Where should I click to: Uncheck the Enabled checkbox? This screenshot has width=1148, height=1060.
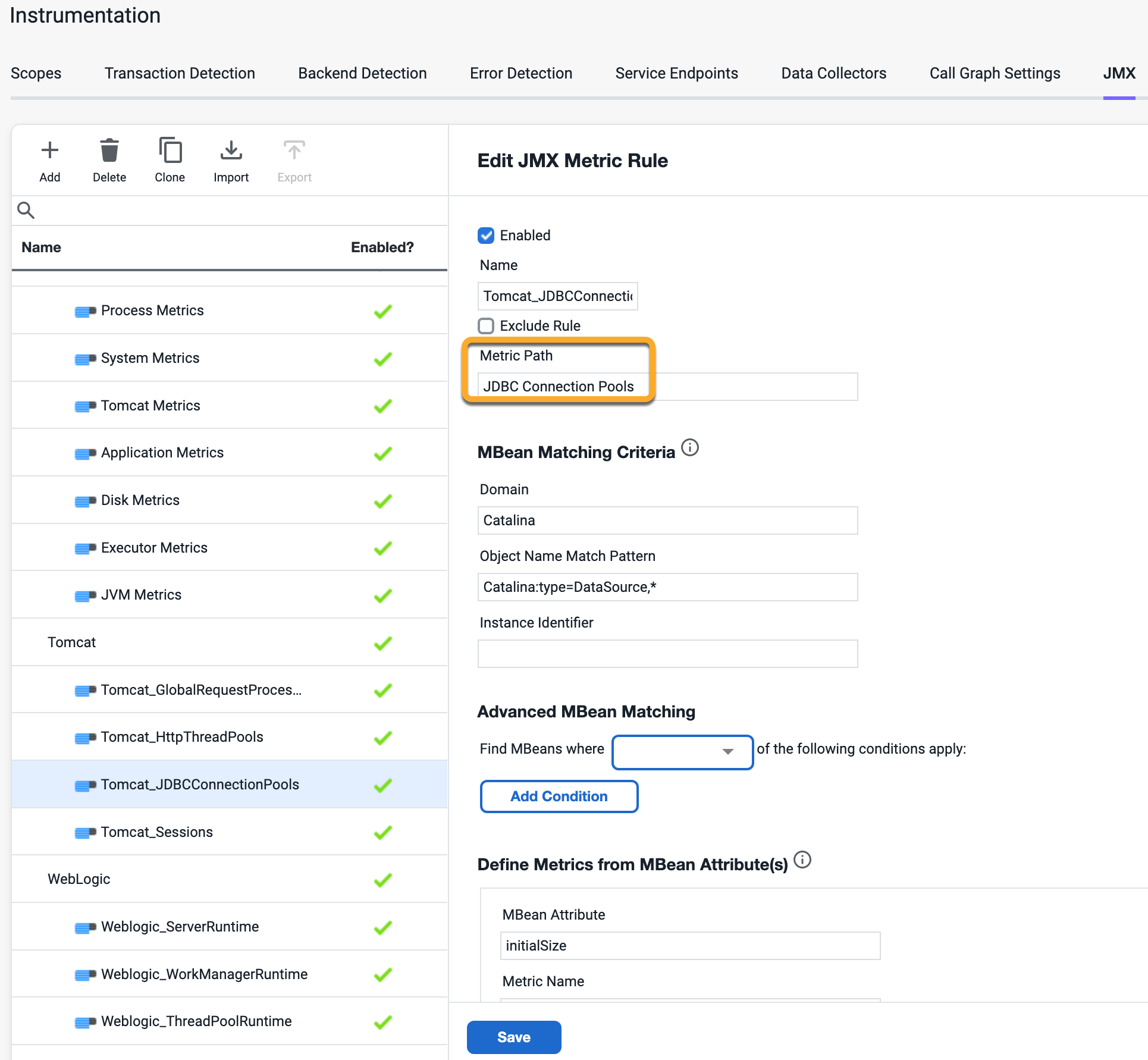click(486, 236)
